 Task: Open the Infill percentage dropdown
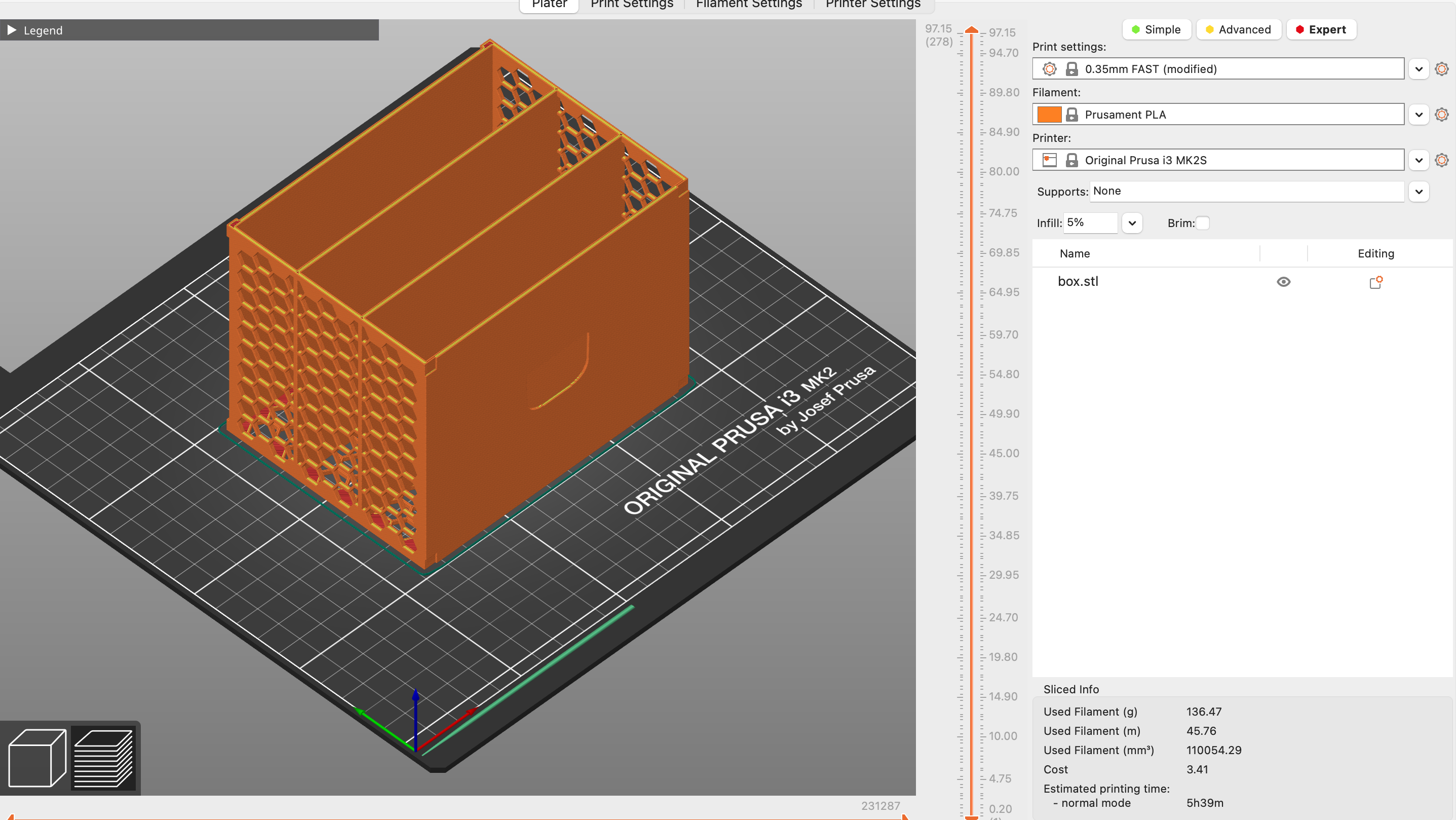tap(1132, 223)
